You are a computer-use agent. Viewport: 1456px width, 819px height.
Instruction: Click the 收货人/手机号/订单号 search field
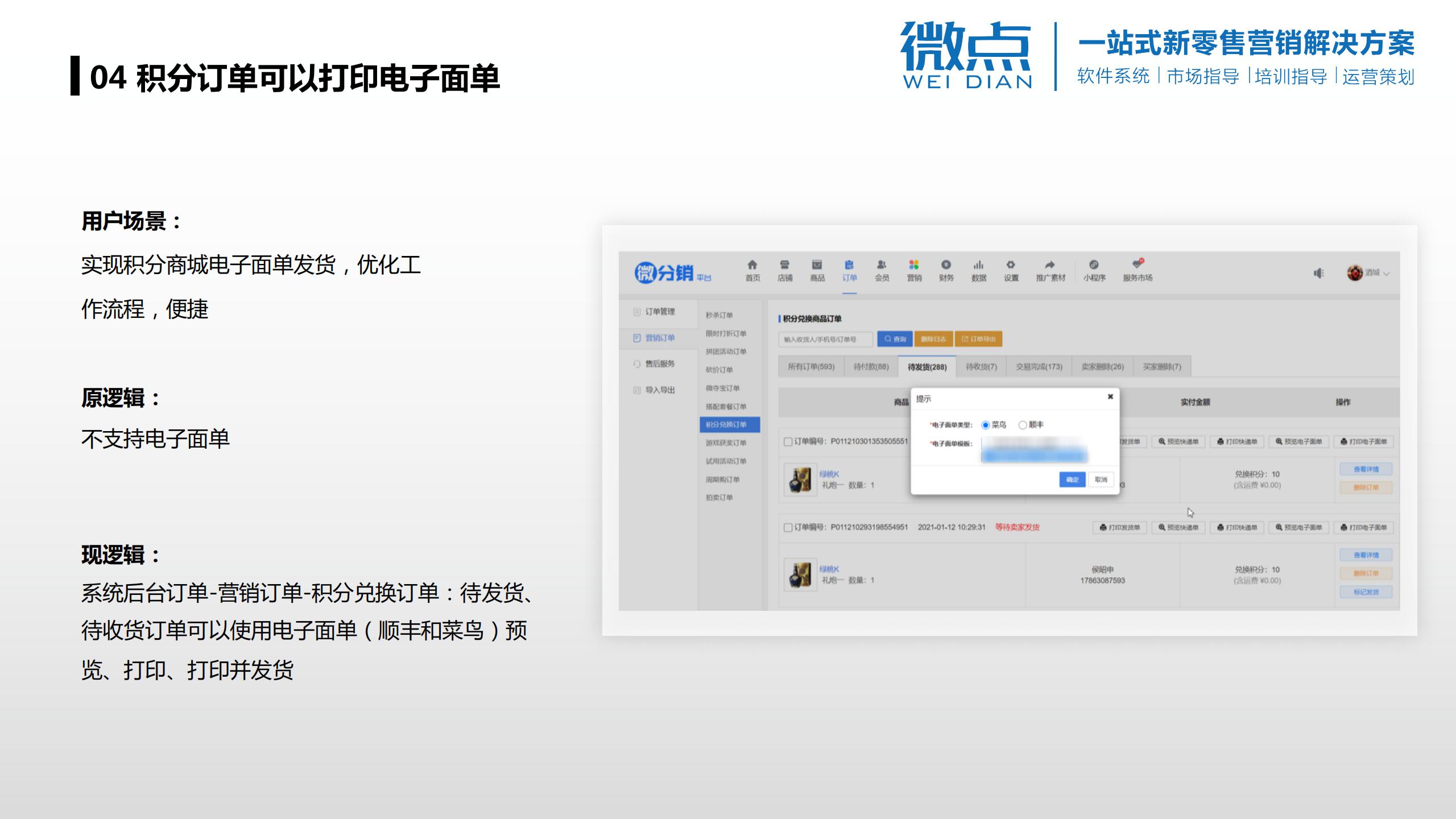coord(825,340)
